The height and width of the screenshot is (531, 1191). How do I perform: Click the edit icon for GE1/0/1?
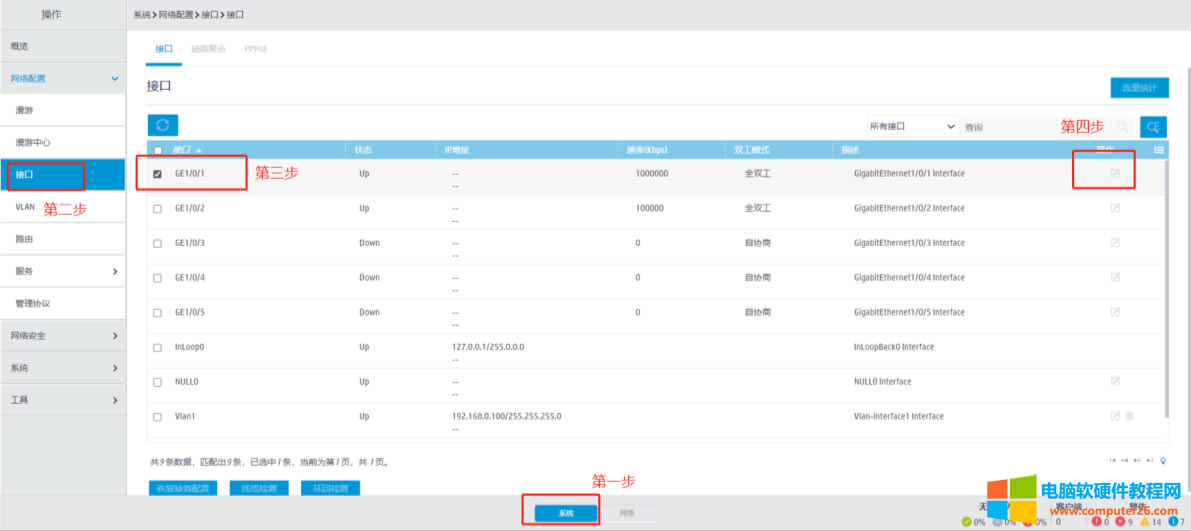(x=1115, y=174)
